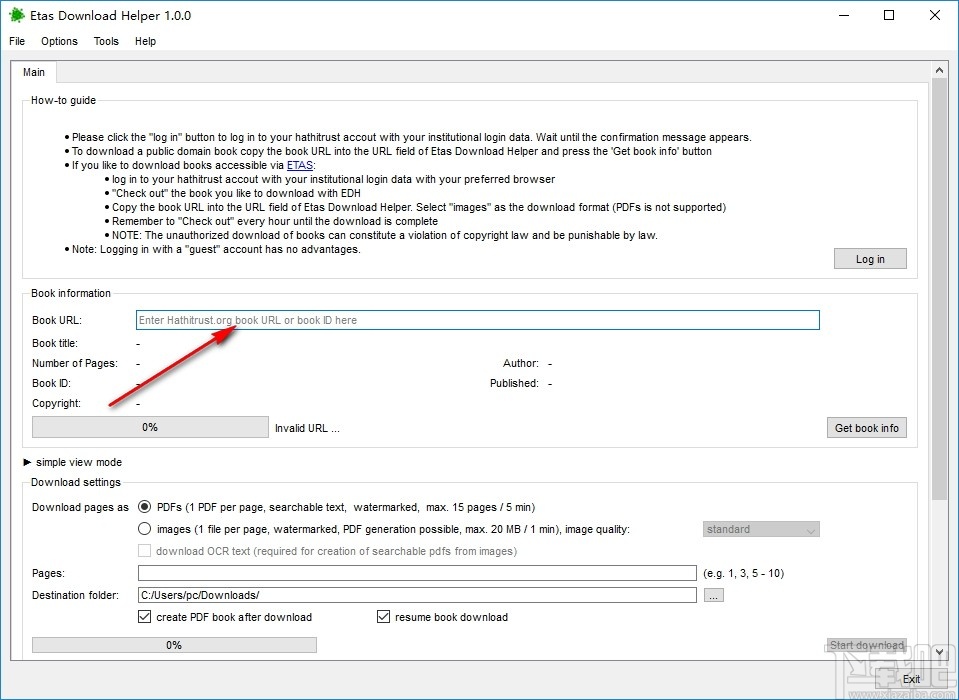Viewport: 959px width, 700px height.
Task: Open the Help menu
Action: [x=145, y=41]
